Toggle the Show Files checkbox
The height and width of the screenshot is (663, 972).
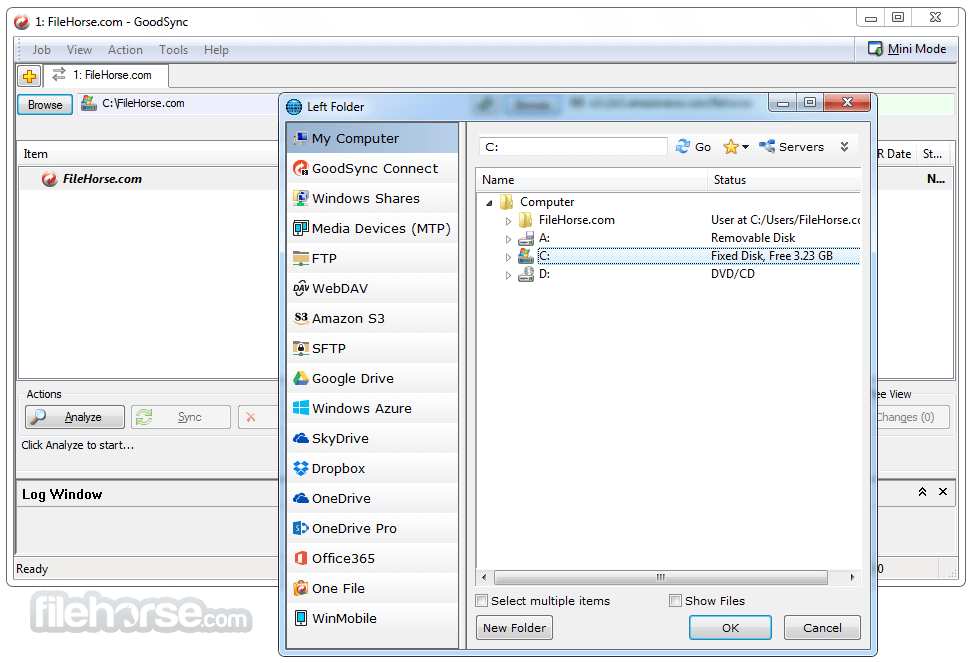pyautogui.click(x=675, y=601)
